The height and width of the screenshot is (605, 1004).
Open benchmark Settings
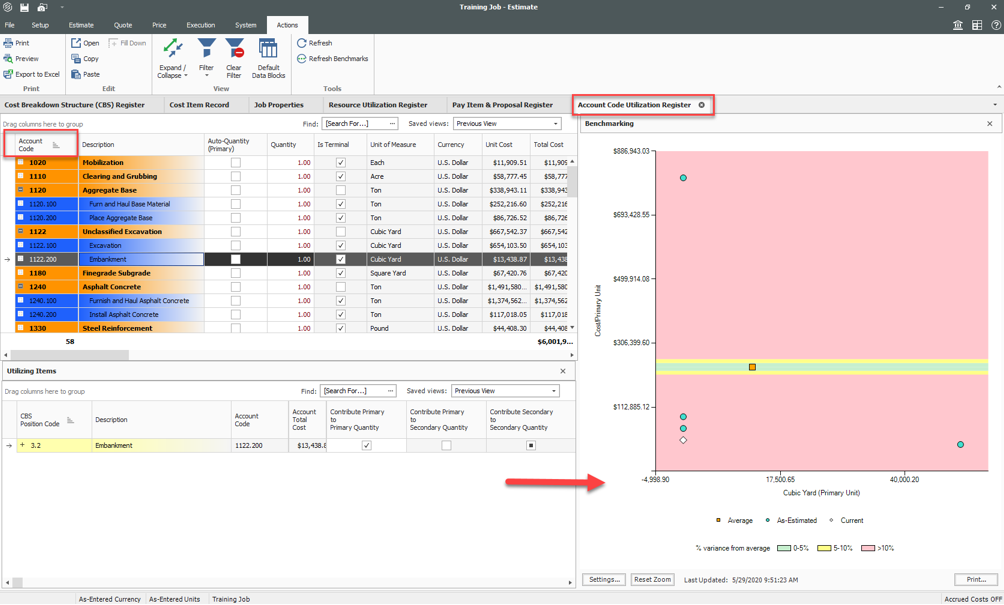coord(602,579)
